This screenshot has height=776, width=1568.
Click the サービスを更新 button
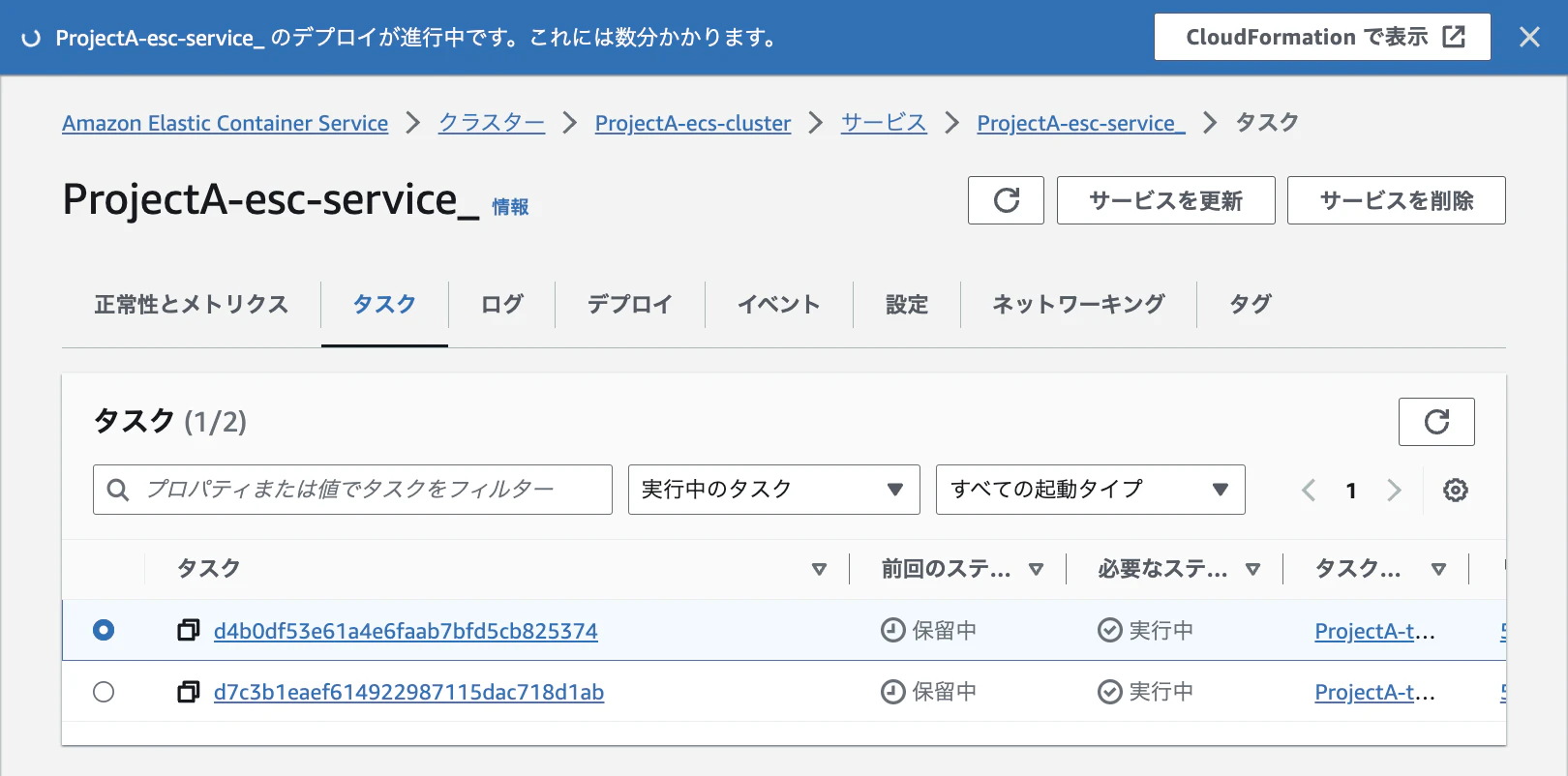point(1165,200)
